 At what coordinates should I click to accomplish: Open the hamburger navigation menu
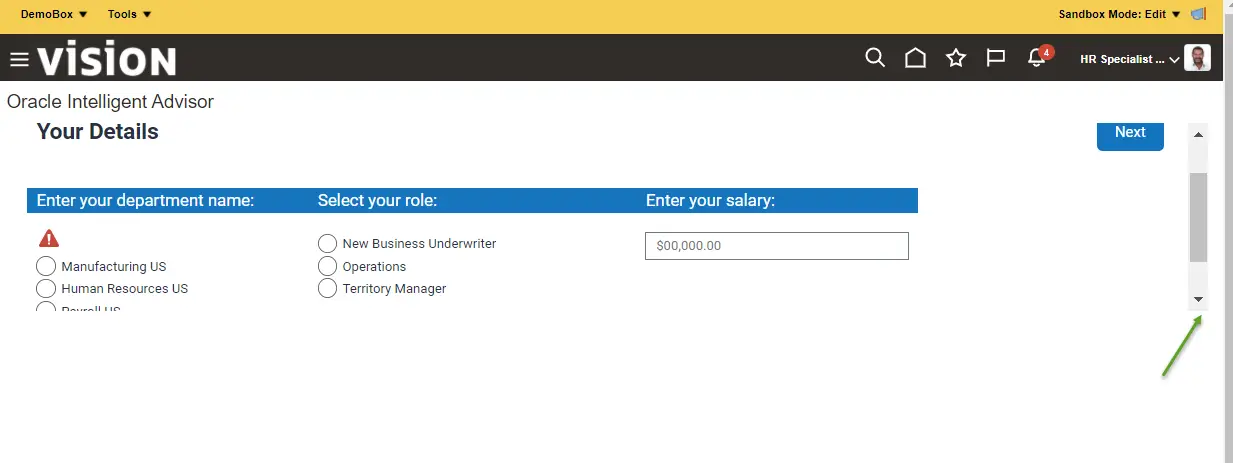[x=19, y=60]
